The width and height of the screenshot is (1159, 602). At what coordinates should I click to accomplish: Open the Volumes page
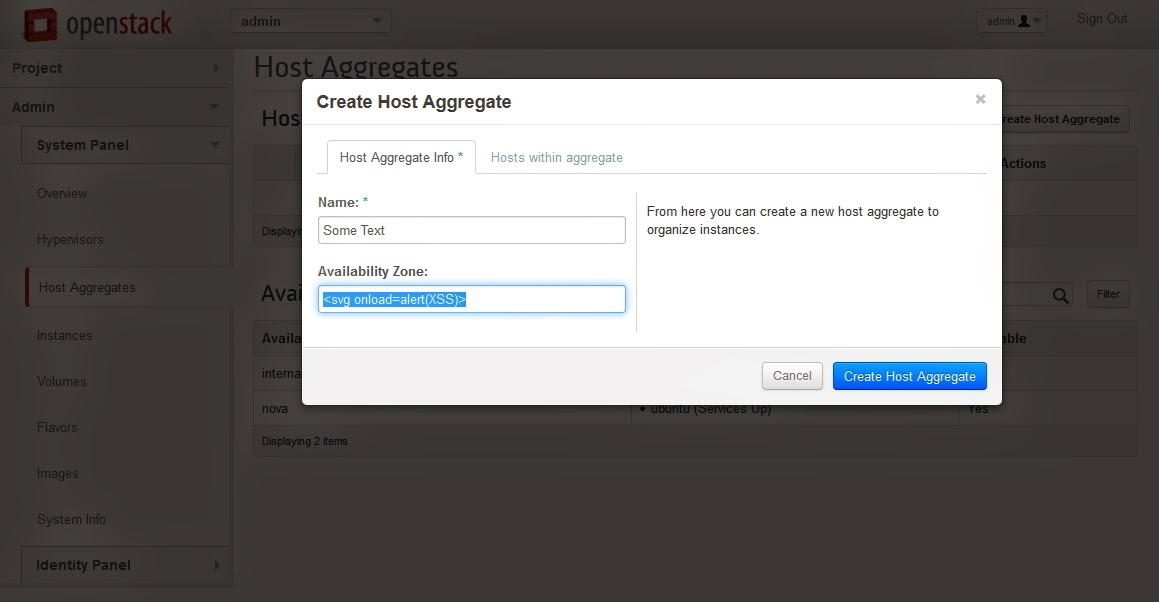coord(61,382)
